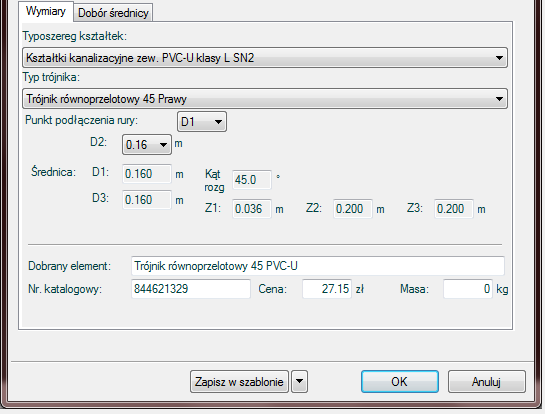545x414 pixels.
Task: Click the Cena label
Action: [272, 289]
